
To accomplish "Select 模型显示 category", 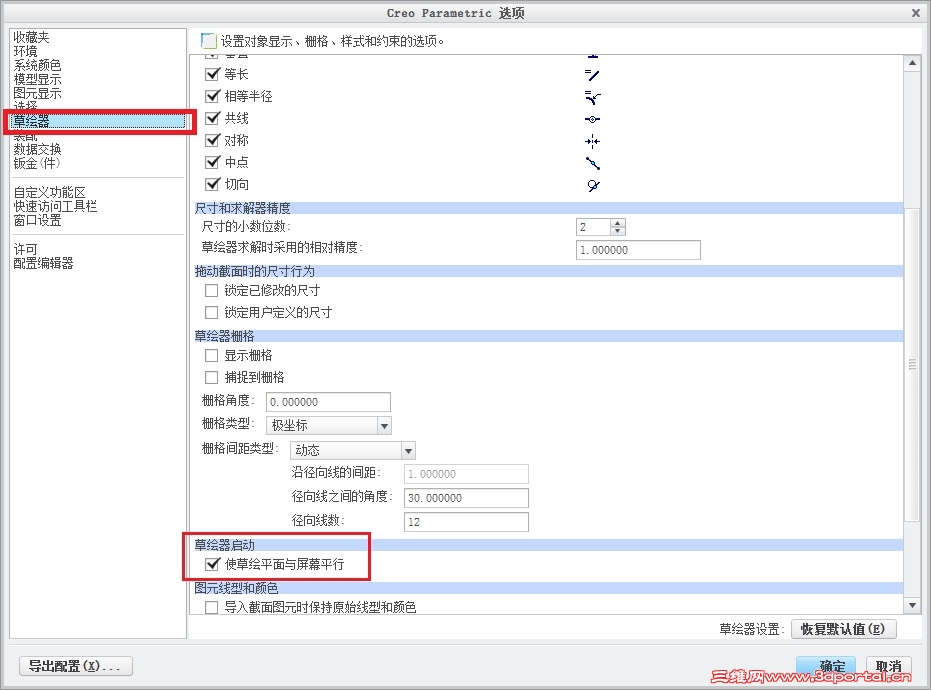I will [37, 80].
